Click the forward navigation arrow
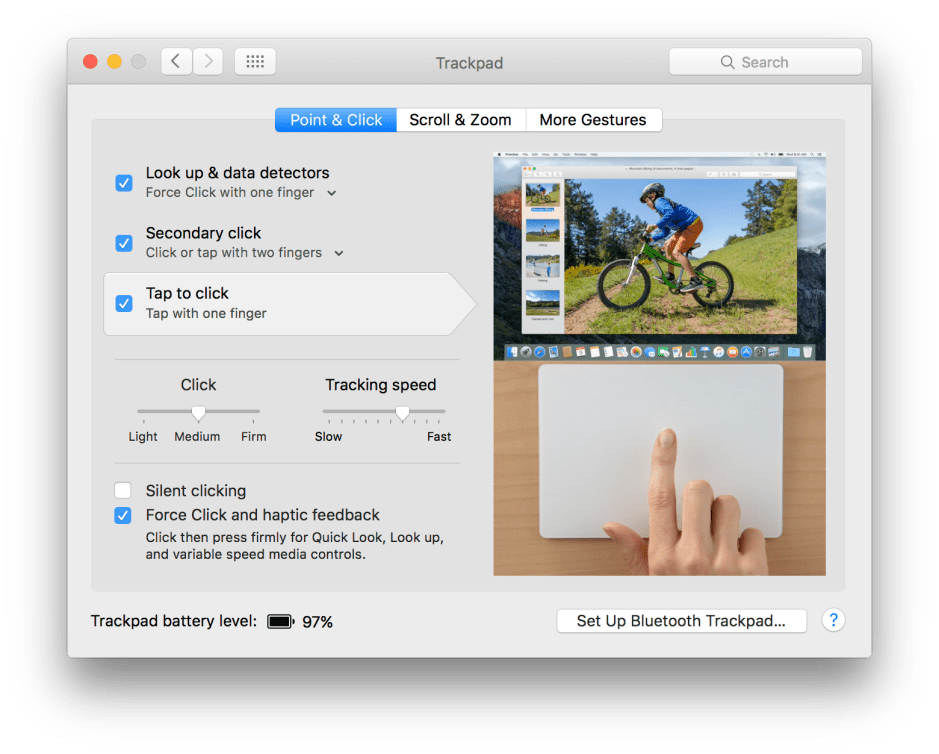 pyautogui.click(x=208, y=62)
